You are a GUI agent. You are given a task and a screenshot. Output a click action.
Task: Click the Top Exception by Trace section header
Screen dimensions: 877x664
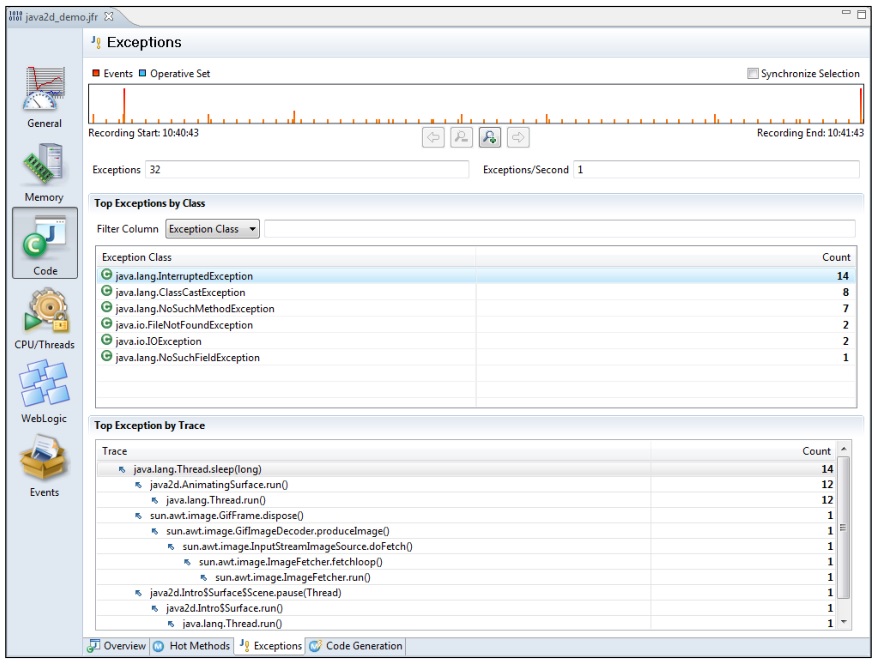pyautogui.click(x=149, y=425)
